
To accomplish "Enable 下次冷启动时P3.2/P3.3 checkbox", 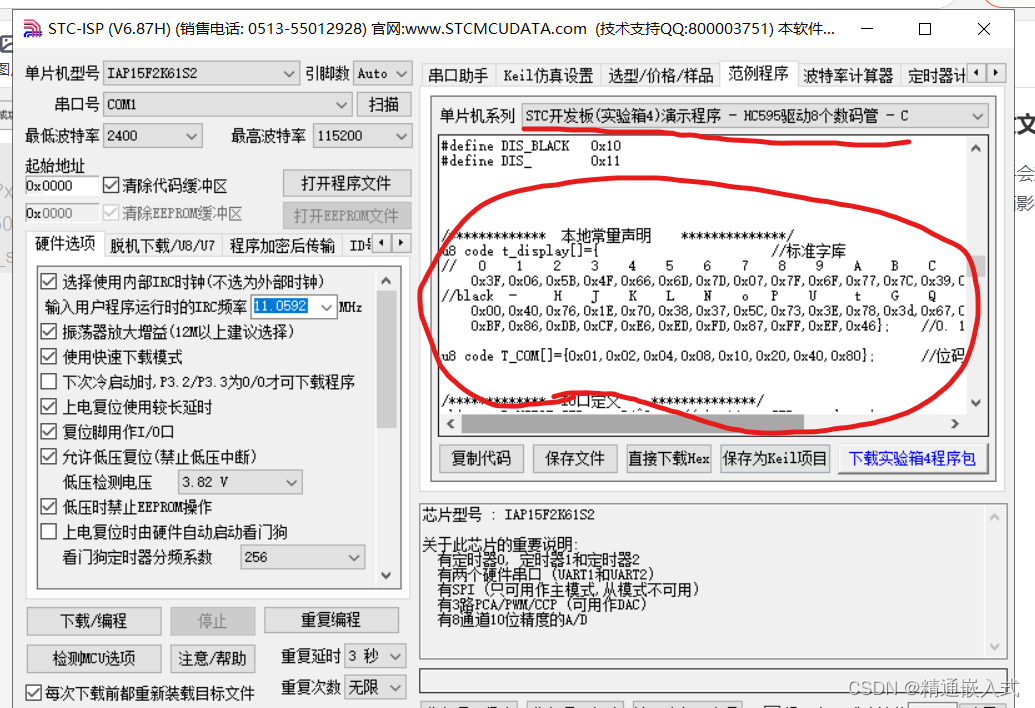I will point(48,381).
